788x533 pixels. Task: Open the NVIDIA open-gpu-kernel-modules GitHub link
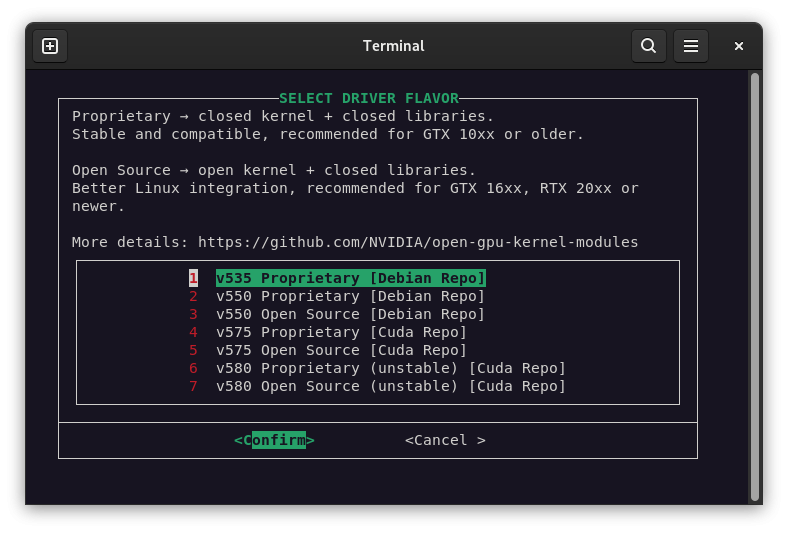(417, 242)
